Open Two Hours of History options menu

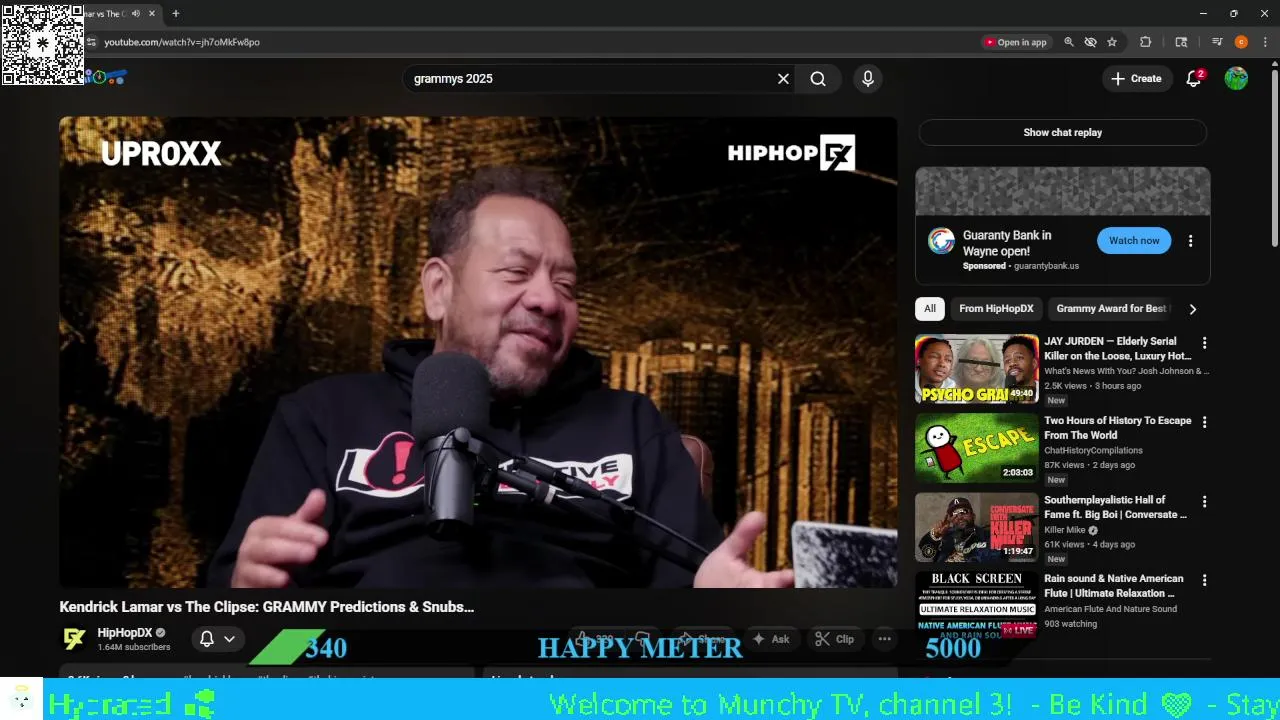(x=1204, y=422)
